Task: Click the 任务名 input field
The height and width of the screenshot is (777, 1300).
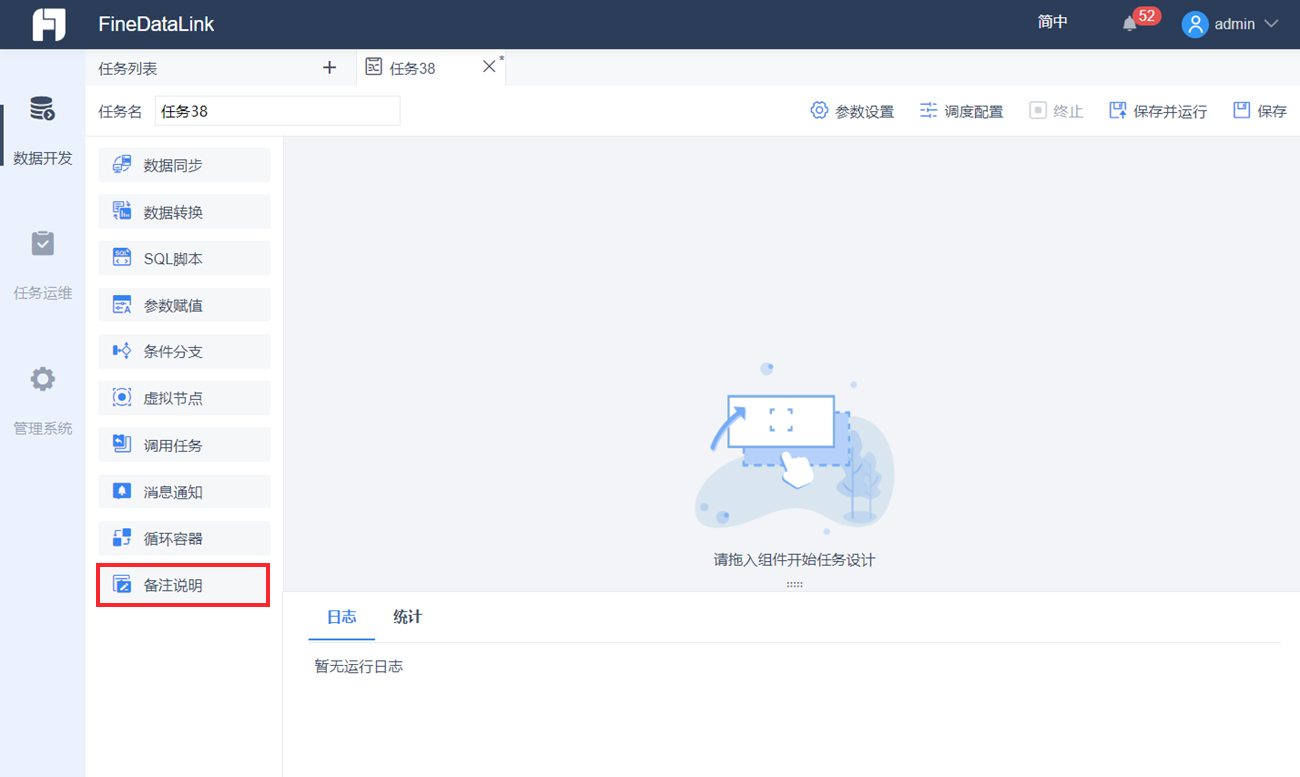Action: coord(277,111)
